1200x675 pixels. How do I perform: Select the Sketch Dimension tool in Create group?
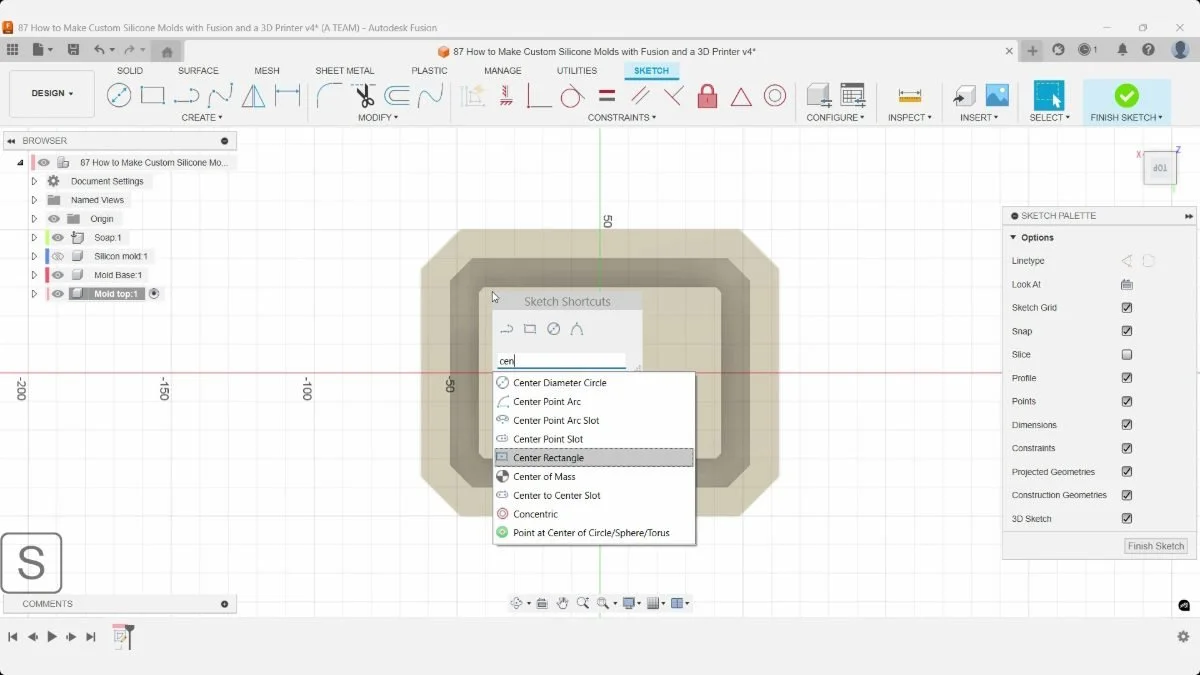[x=288, y=96]
